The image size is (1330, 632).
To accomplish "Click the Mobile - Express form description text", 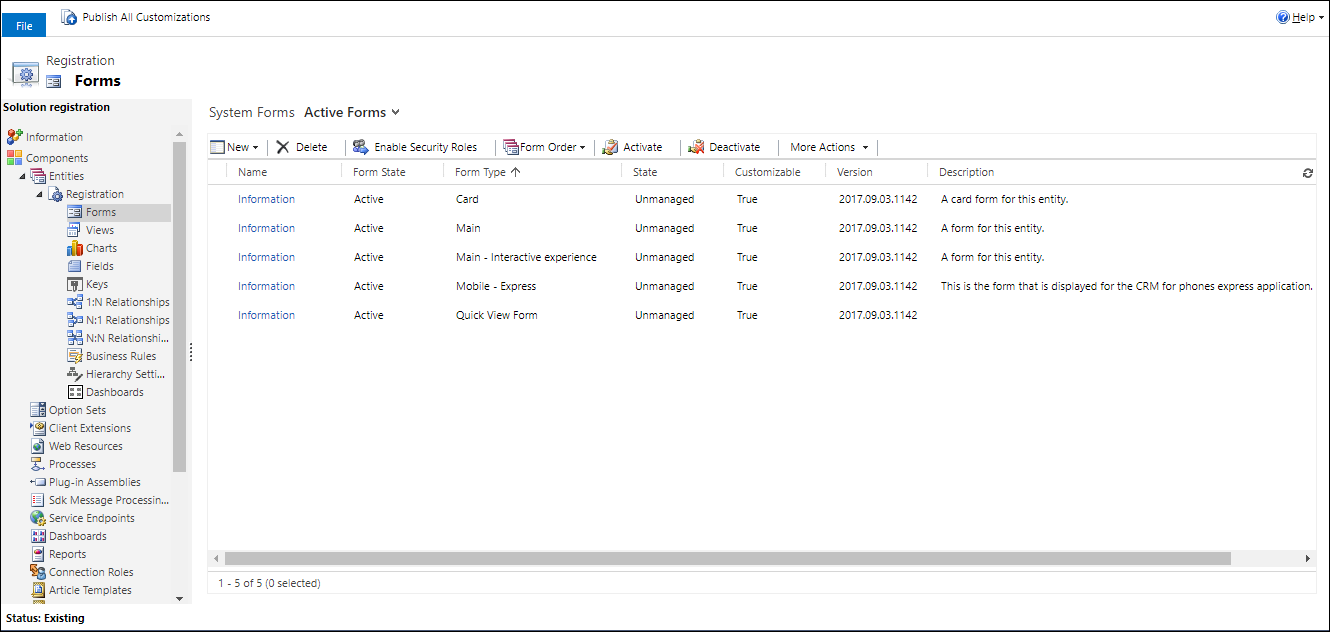I will (1127, 286).
